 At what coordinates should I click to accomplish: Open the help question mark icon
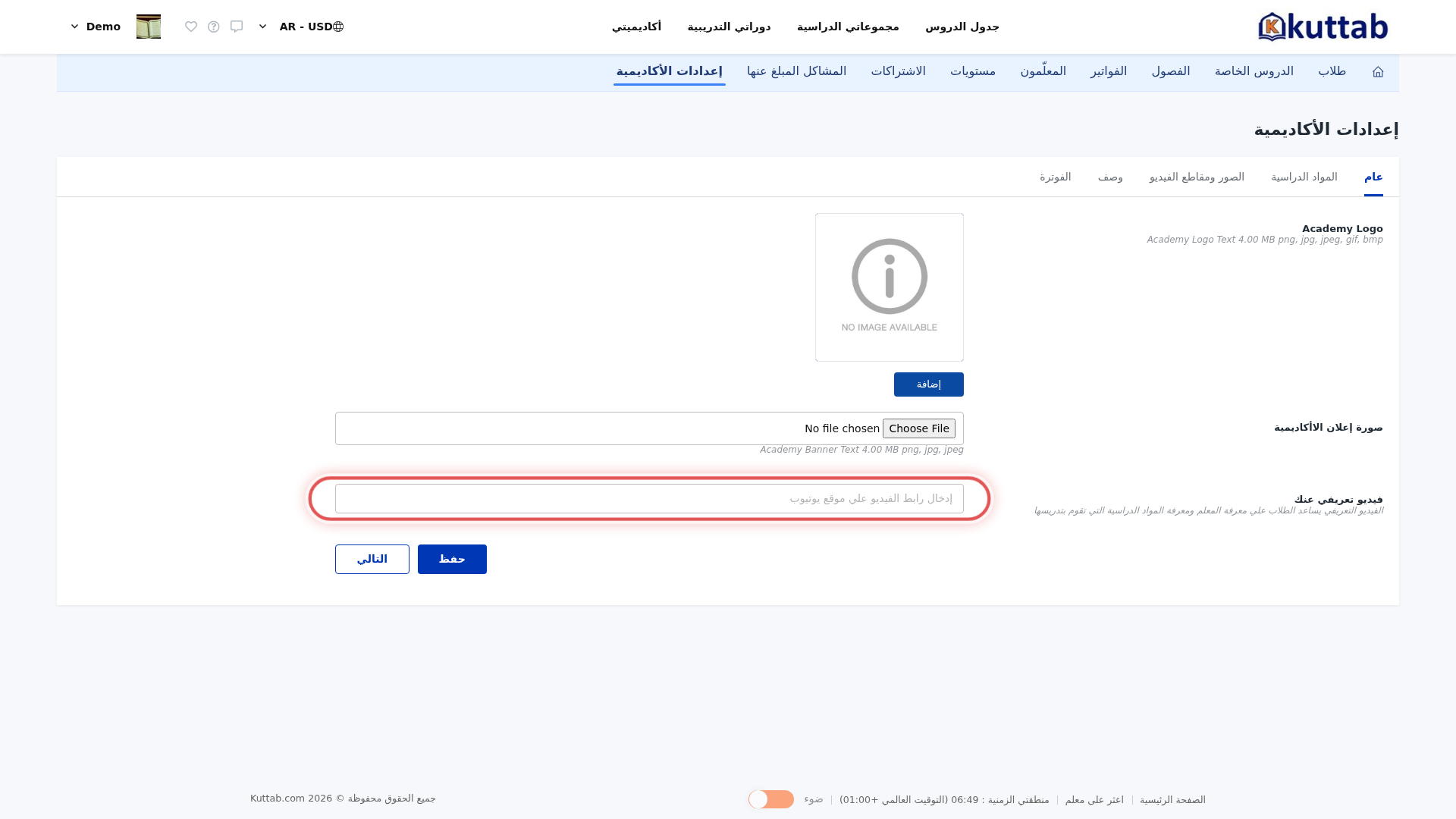click(x=214, y=27)
